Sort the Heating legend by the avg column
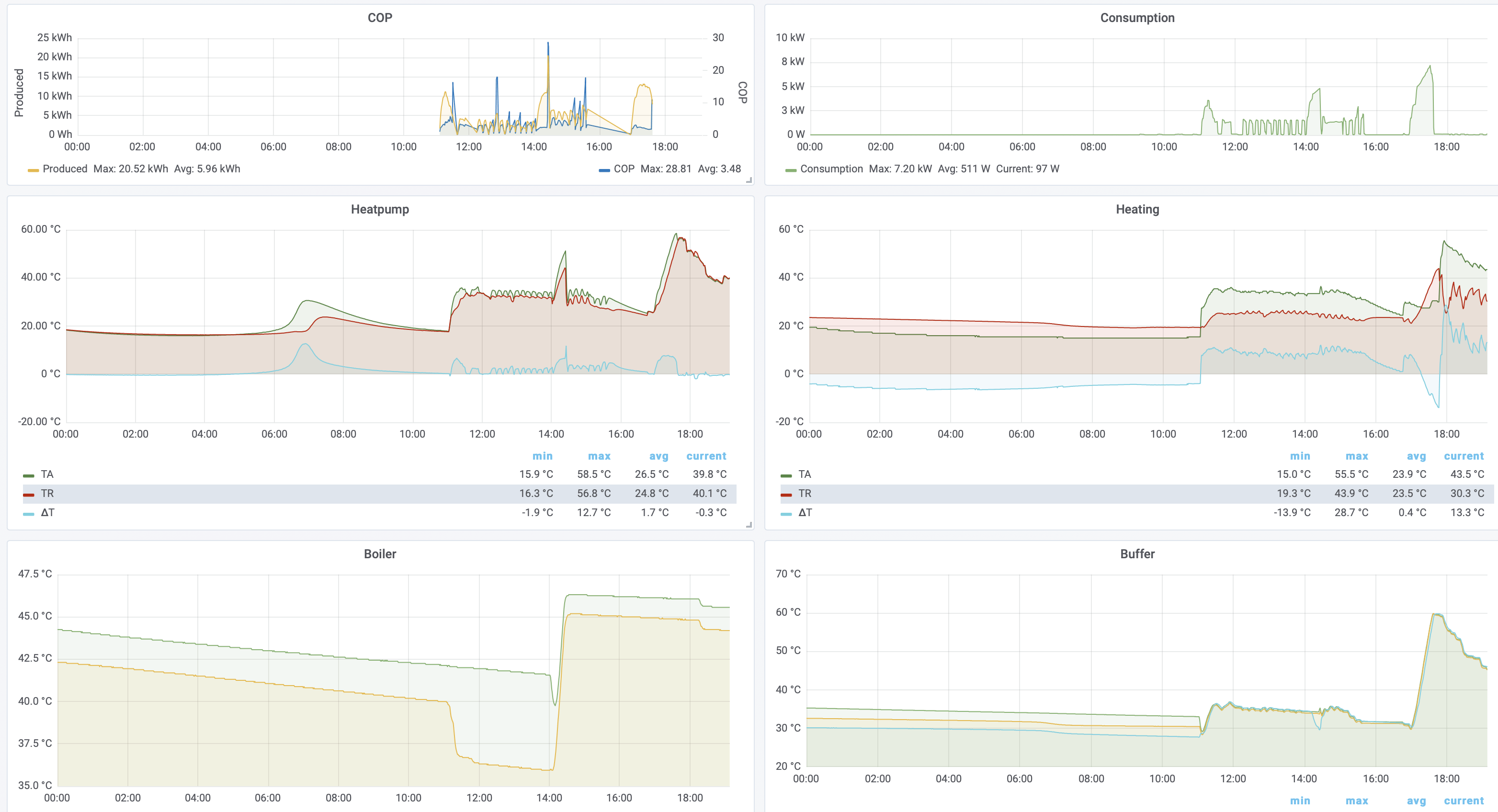This screenshot has height=812, width=1498. (x=1416, y=456)
